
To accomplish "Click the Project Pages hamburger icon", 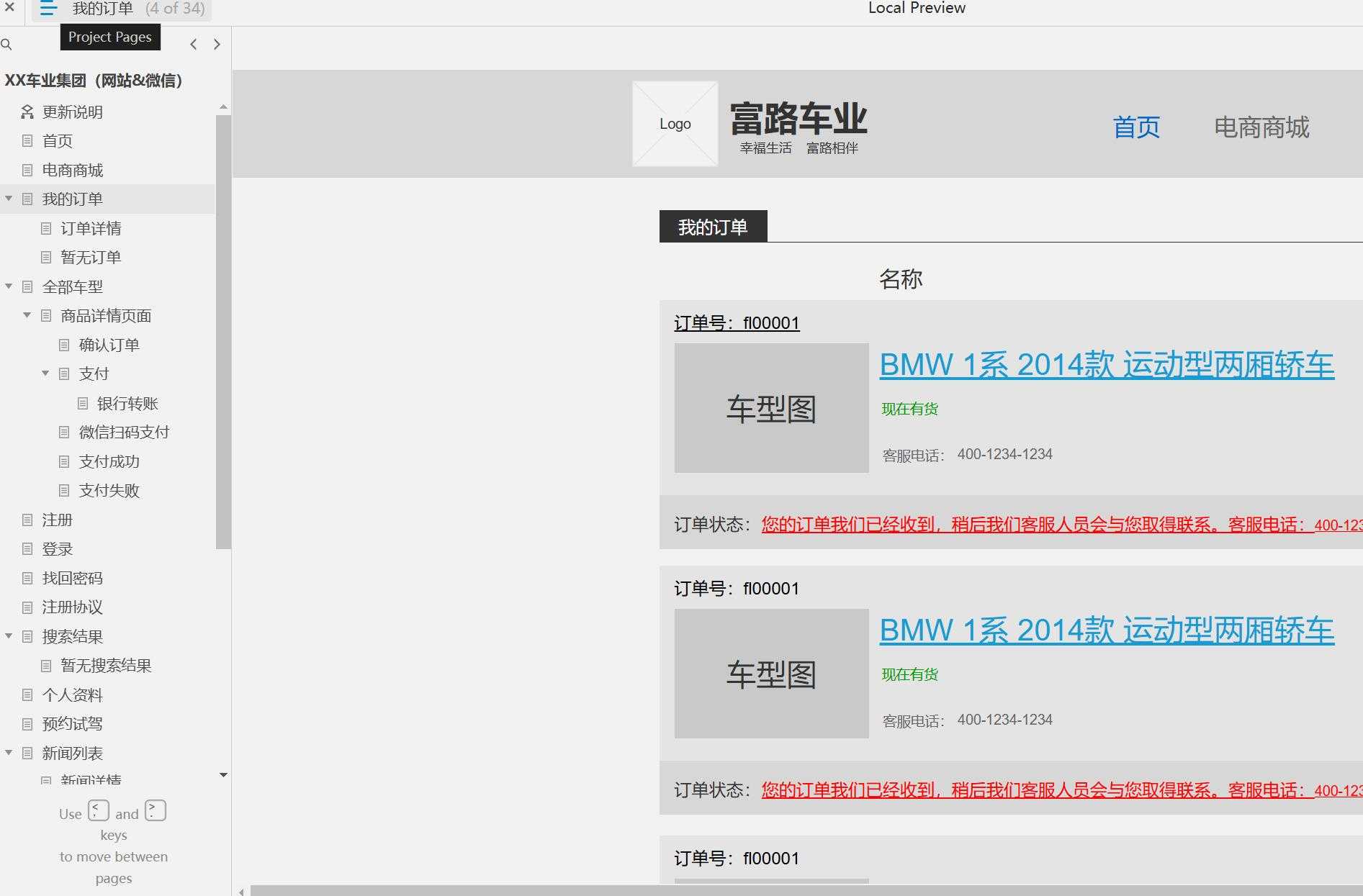I will coord(48,9).
